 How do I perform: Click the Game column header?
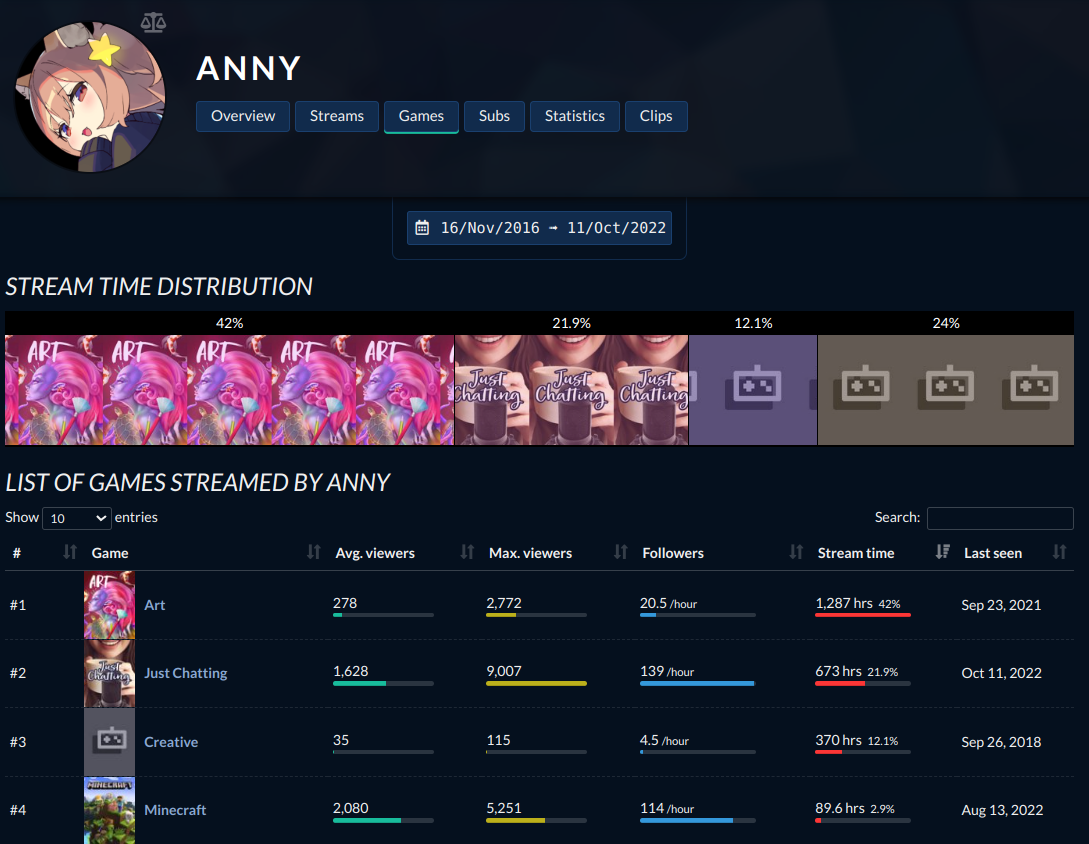click(110, 553)
